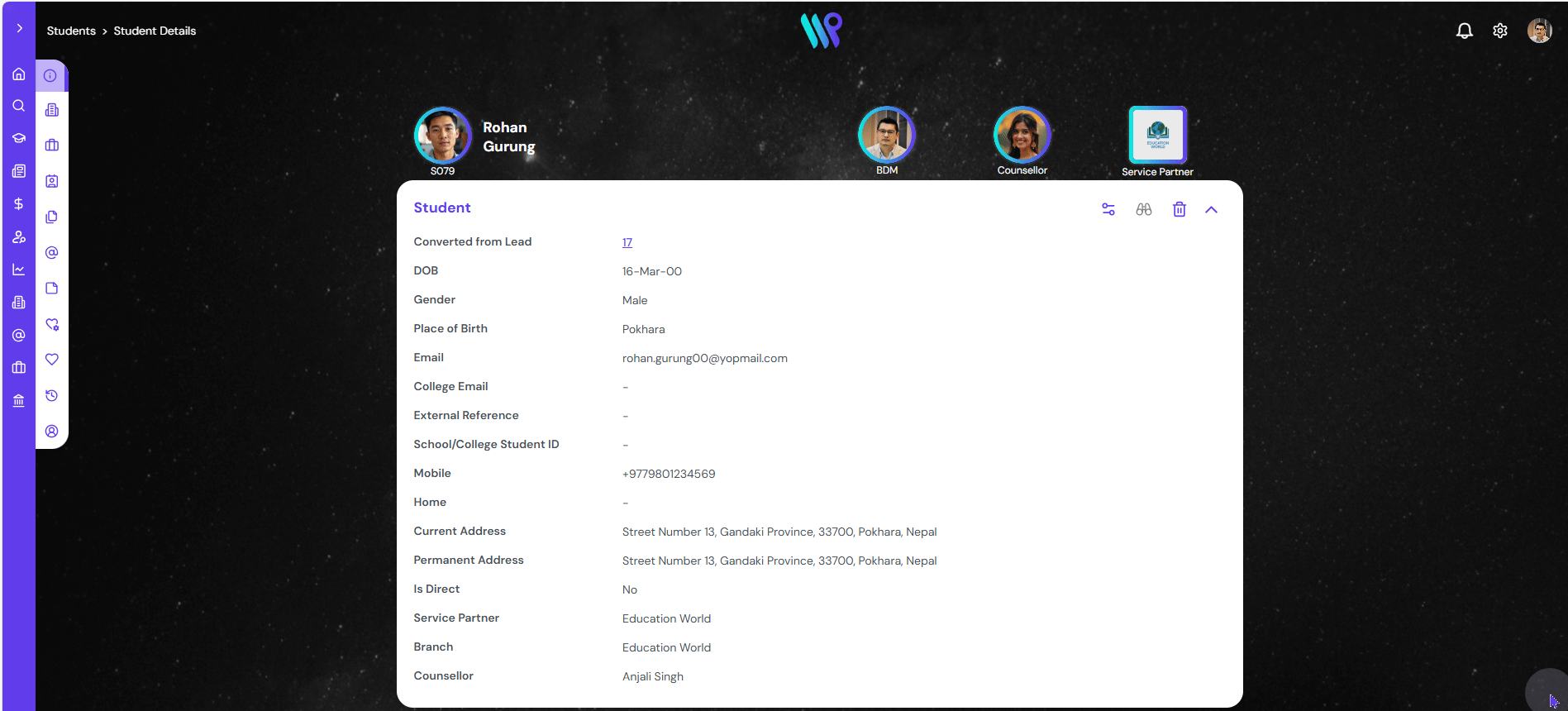Open the Service Partner logo thumbnail

(1157, 135)
